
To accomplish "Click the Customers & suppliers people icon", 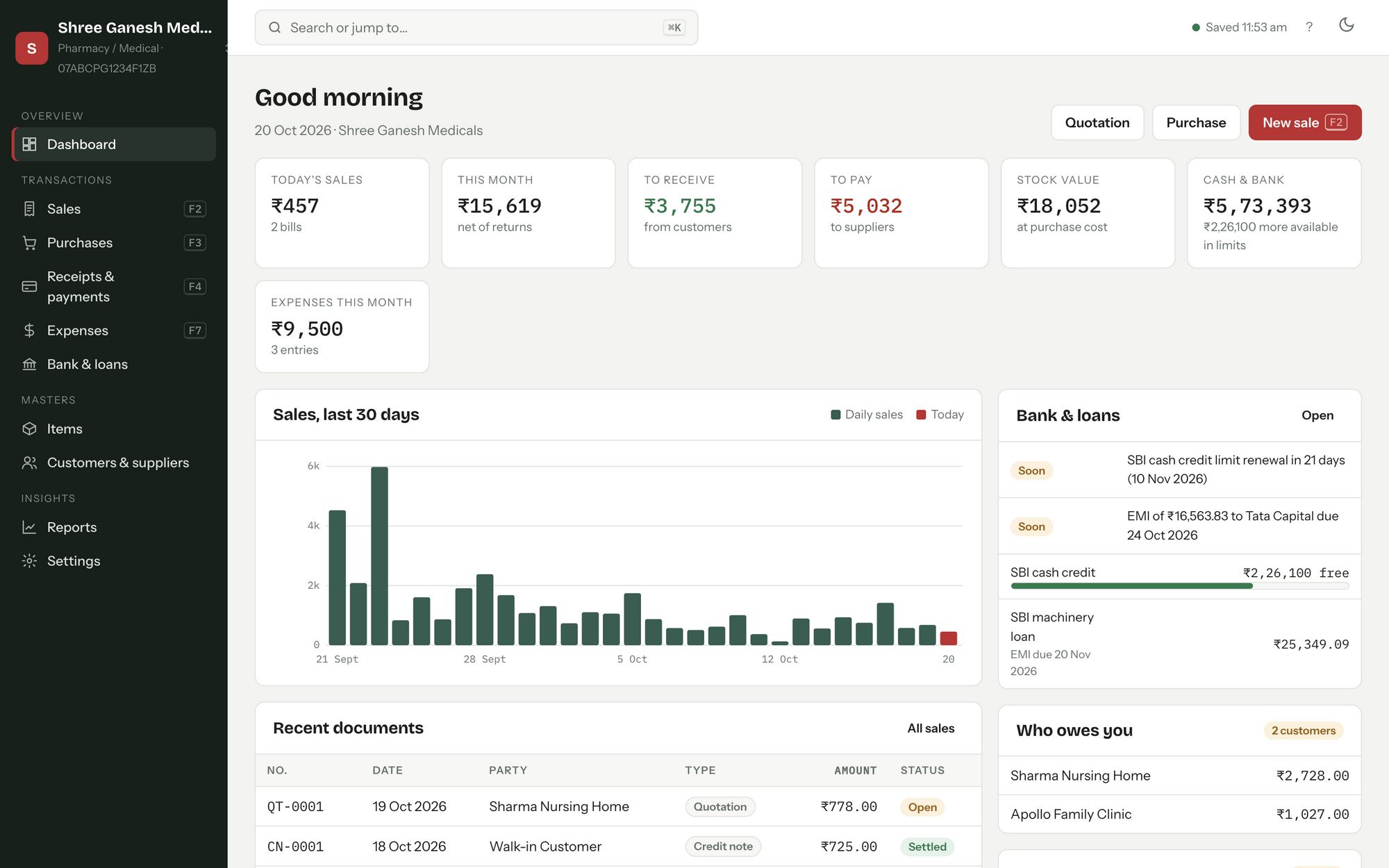I will 29,462.
